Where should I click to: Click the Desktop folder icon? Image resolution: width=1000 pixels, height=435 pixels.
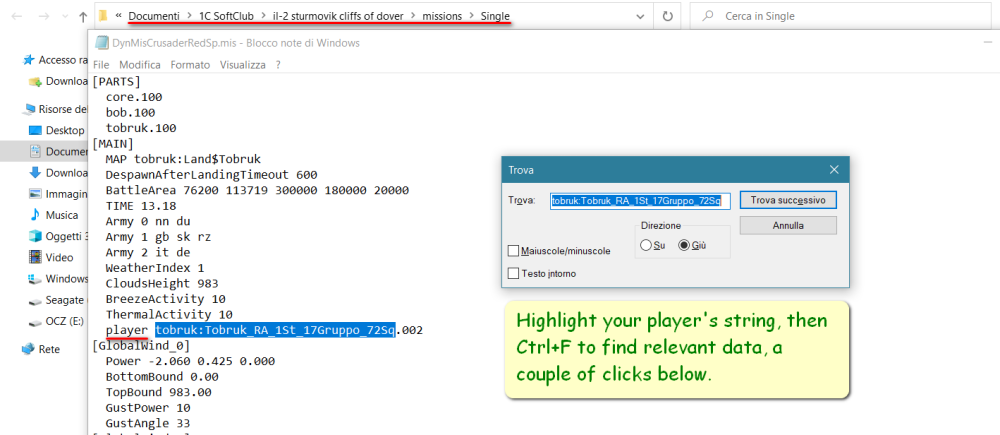35,130
